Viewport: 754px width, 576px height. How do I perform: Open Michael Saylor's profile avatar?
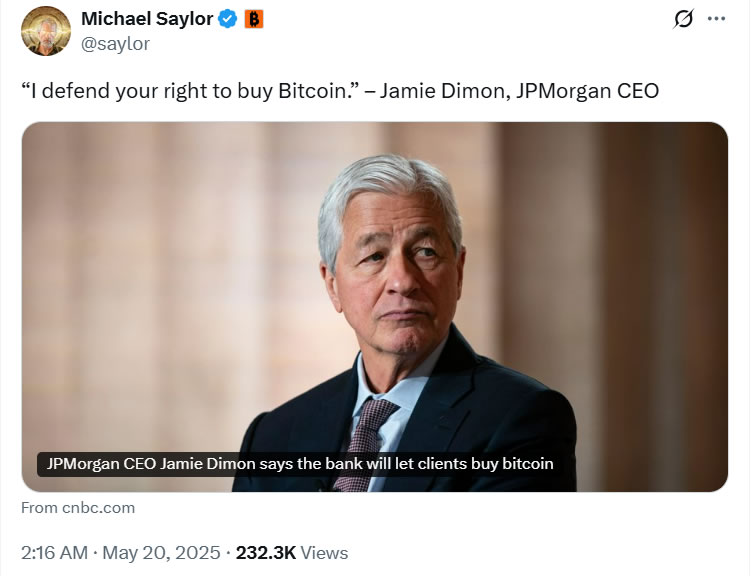45,31
